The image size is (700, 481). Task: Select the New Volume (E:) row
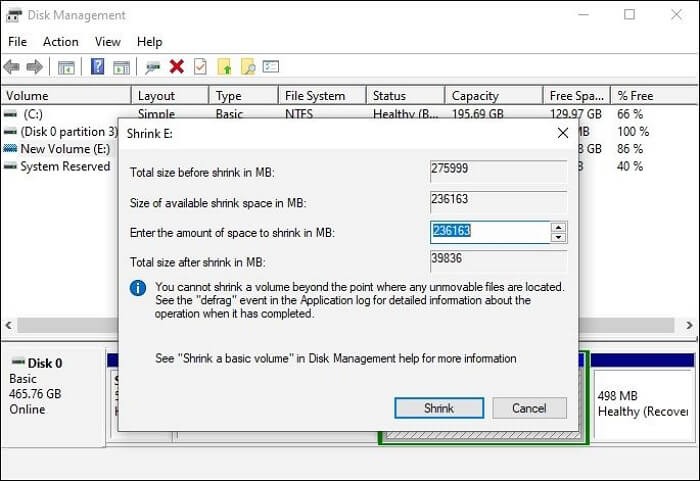58,149
